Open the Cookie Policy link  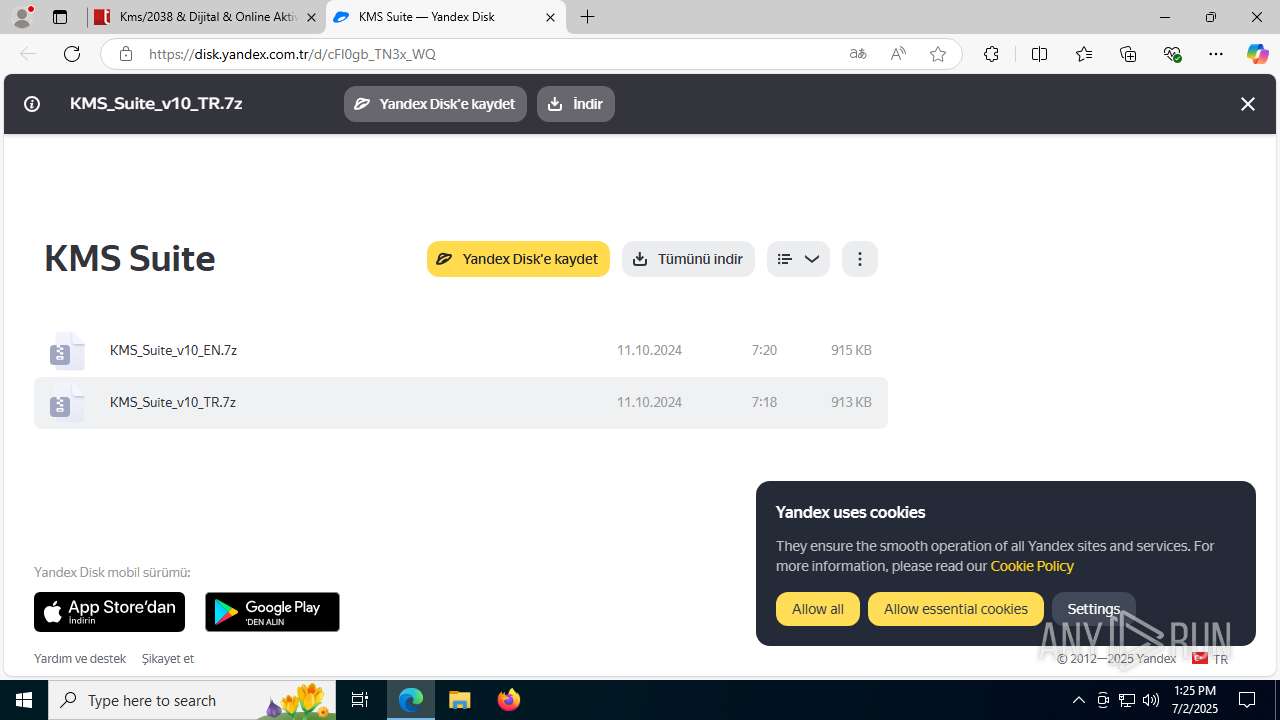1032,566
